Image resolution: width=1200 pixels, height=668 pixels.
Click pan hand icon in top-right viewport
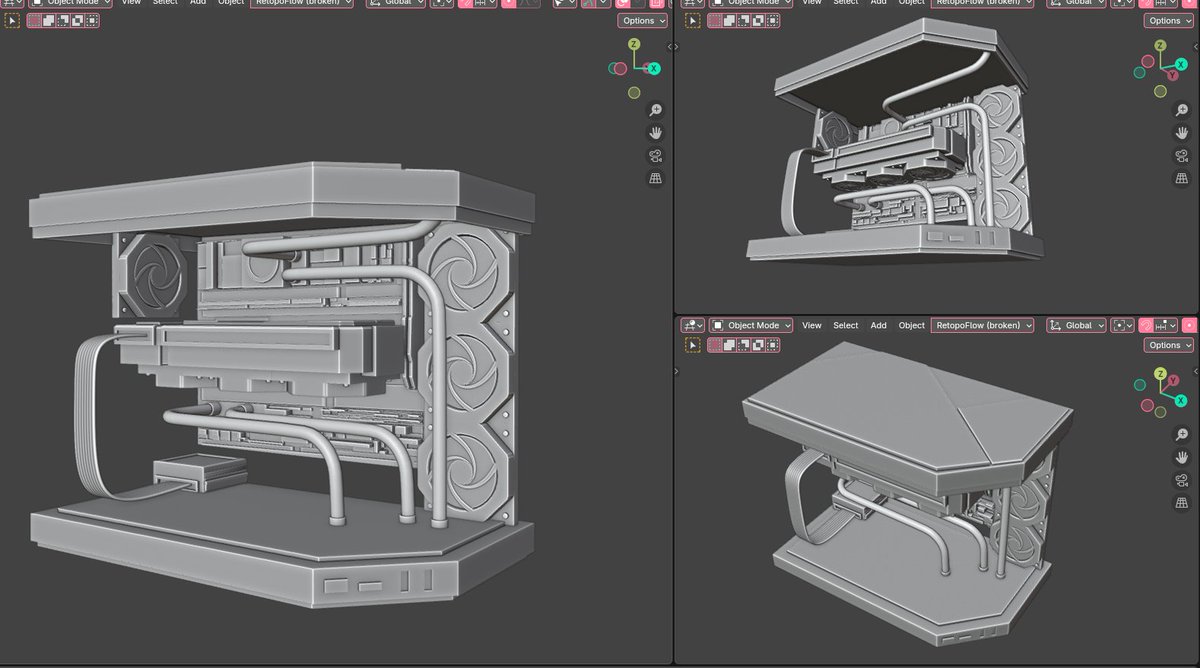pos(1182,133)
